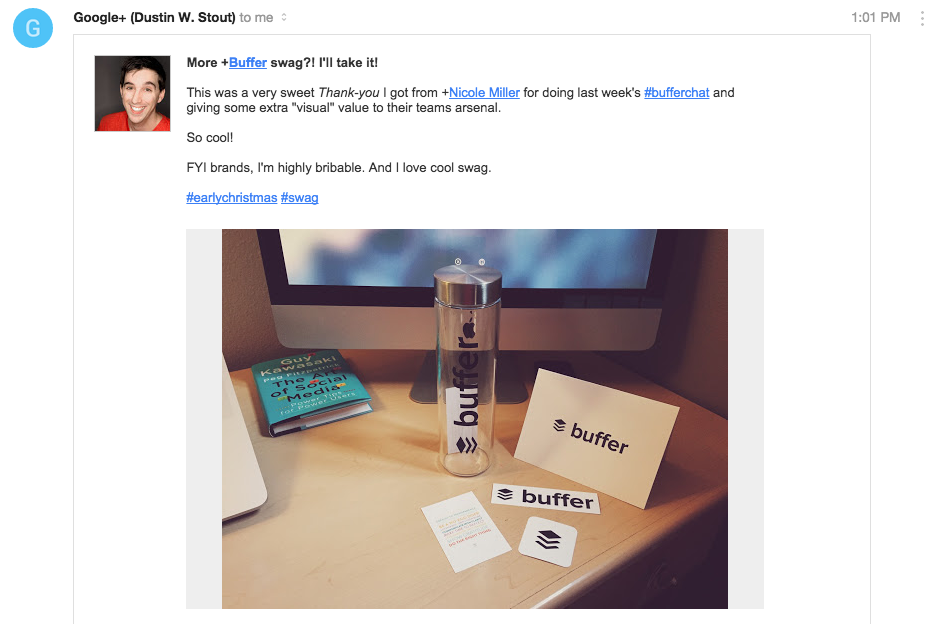Click the 'So cool!' paragraph
Viewport: 945px width, 624px height.
[210, 137]
